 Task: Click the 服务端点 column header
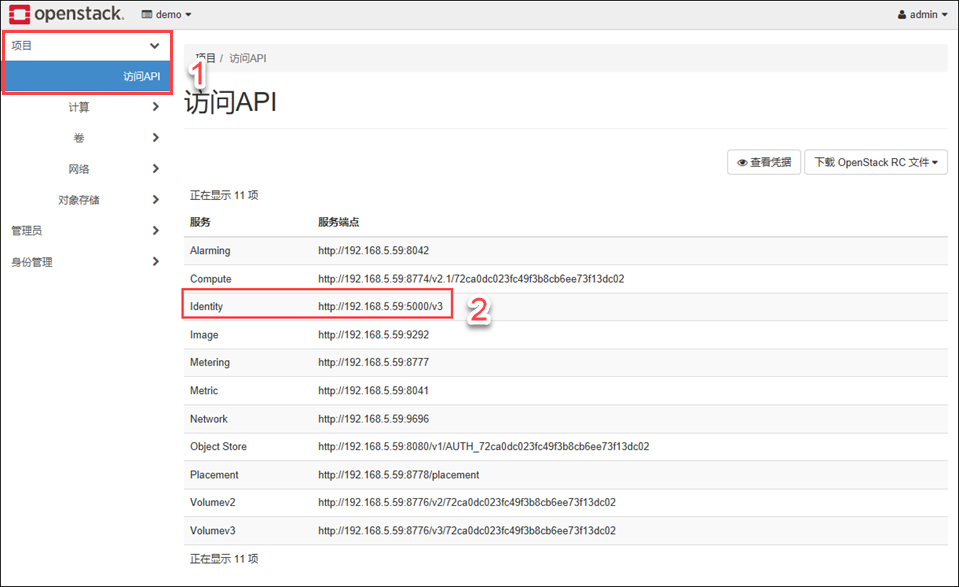pos(338,222)
